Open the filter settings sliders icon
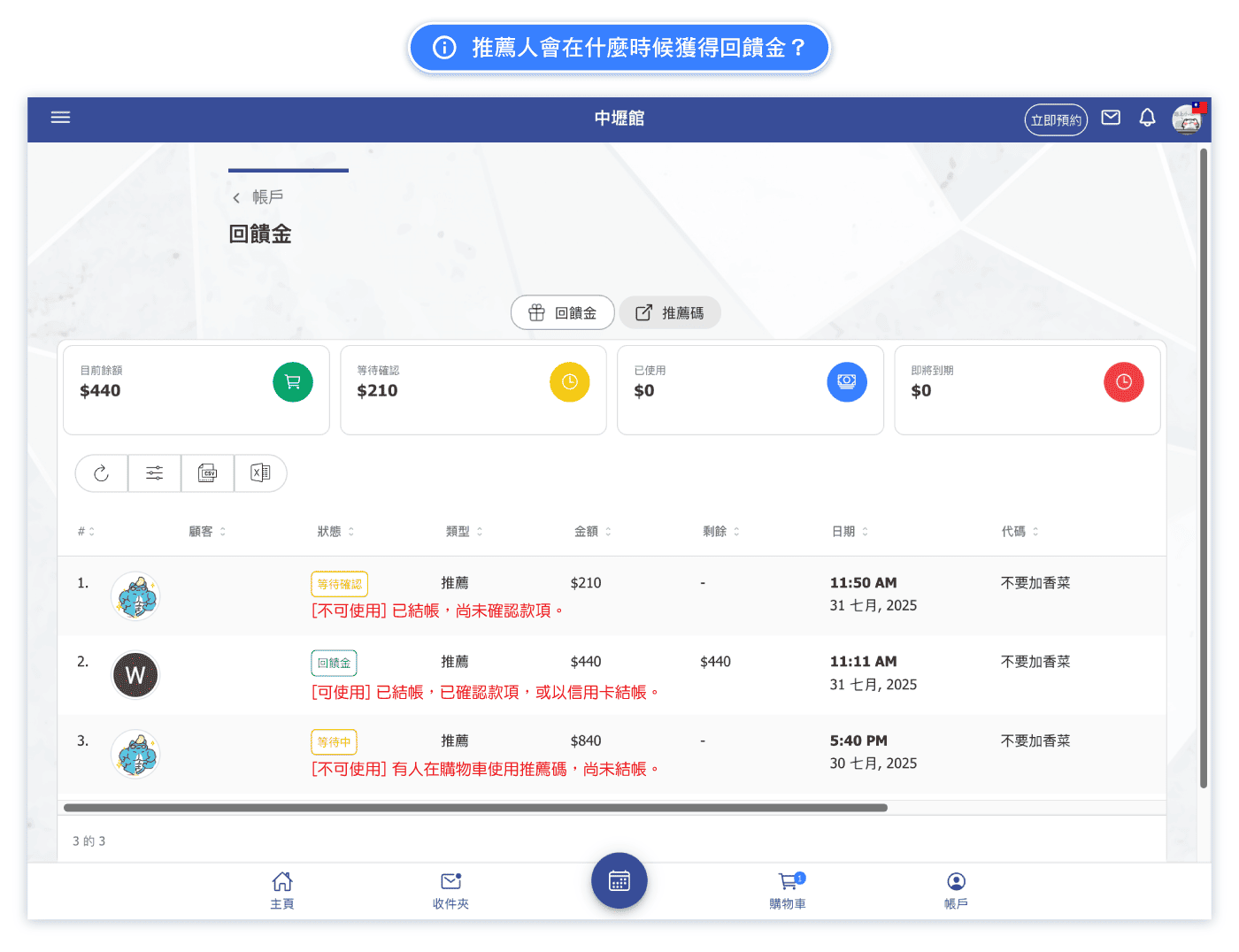The width and height of the screenshot is (1239, 952). [x=155, y=473]
